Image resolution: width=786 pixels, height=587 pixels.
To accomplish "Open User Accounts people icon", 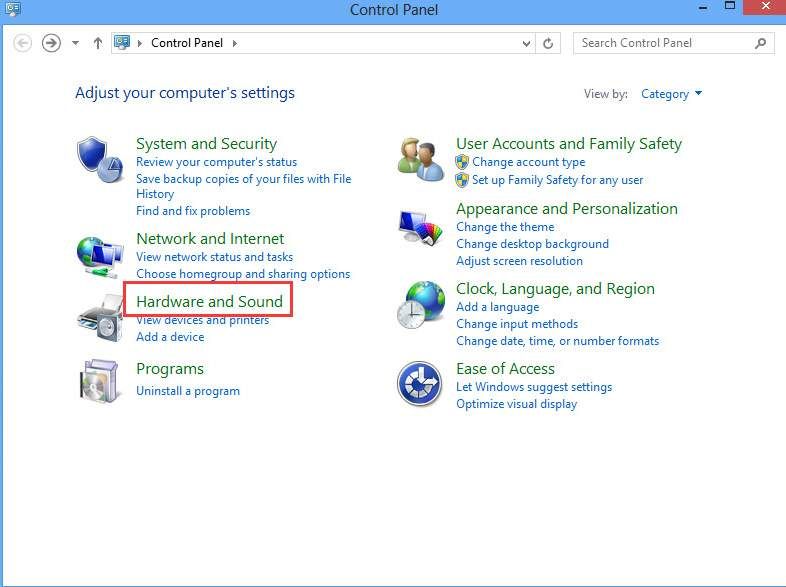I will [x=421, y=159].
